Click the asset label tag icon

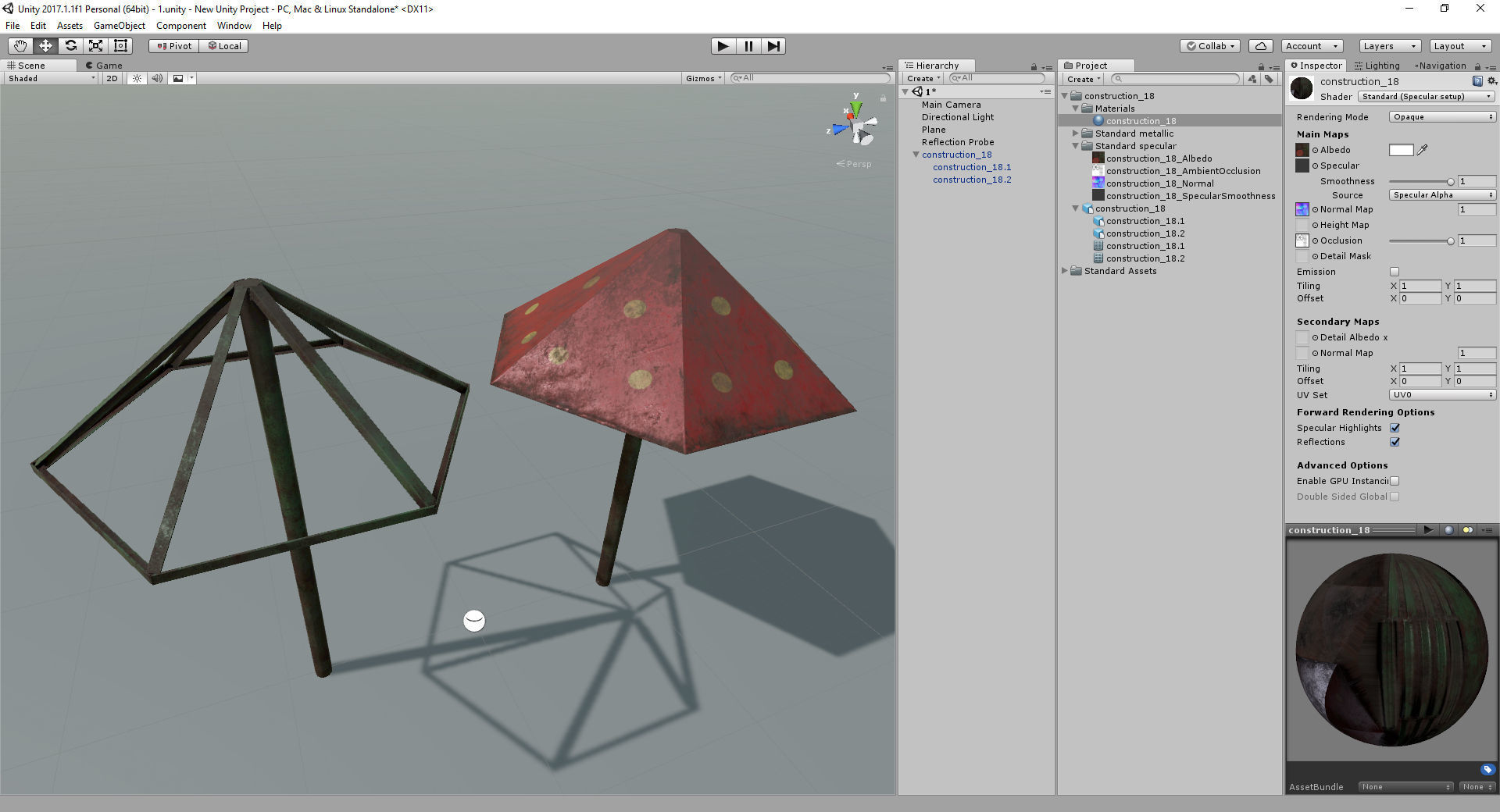point(1487,769)
